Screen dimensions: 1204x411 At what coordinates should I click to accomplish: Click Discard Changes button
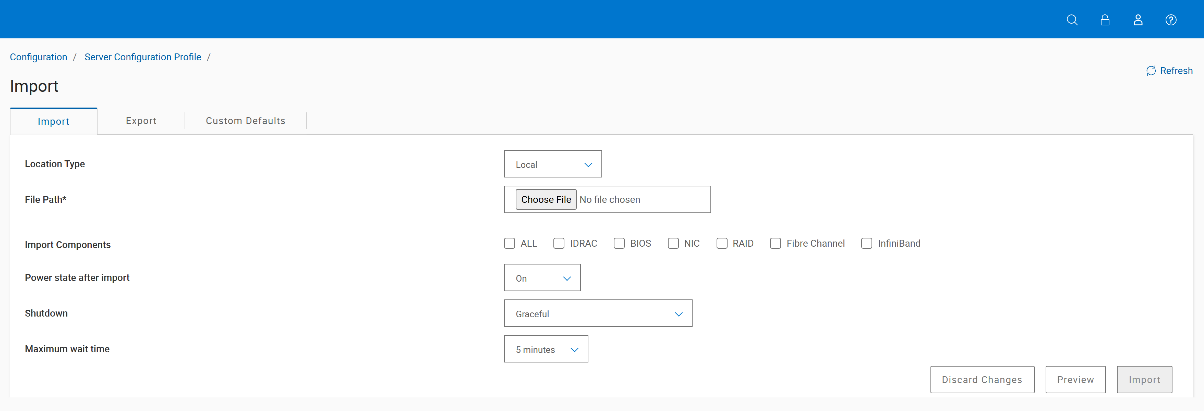(x=982, y=379)
